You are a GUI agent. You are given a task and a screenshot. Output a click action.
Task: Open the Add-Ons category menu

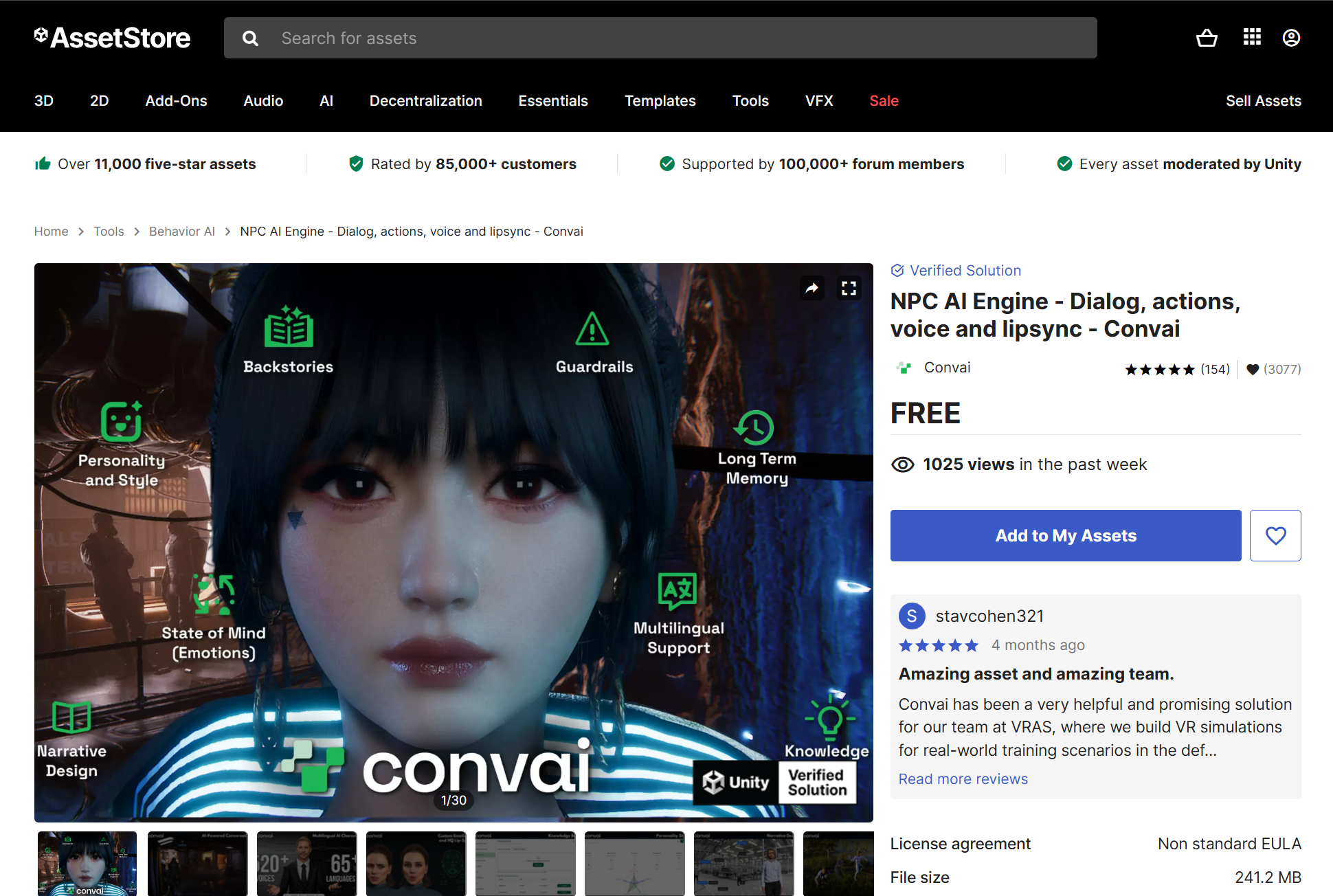[177, 101]
